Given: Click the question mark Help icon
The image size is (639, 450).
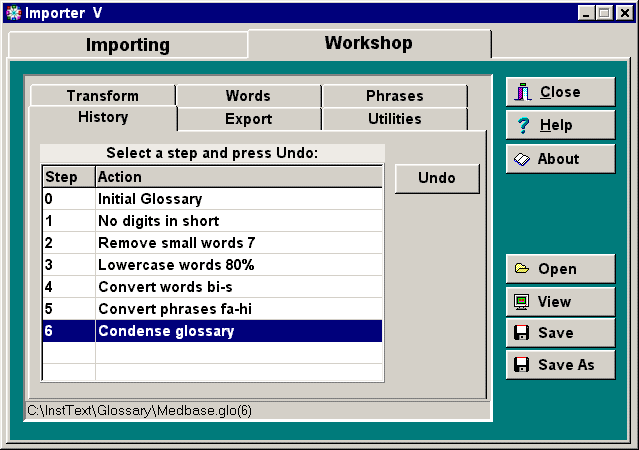Looking at the screenshot, I should [523, 125].
